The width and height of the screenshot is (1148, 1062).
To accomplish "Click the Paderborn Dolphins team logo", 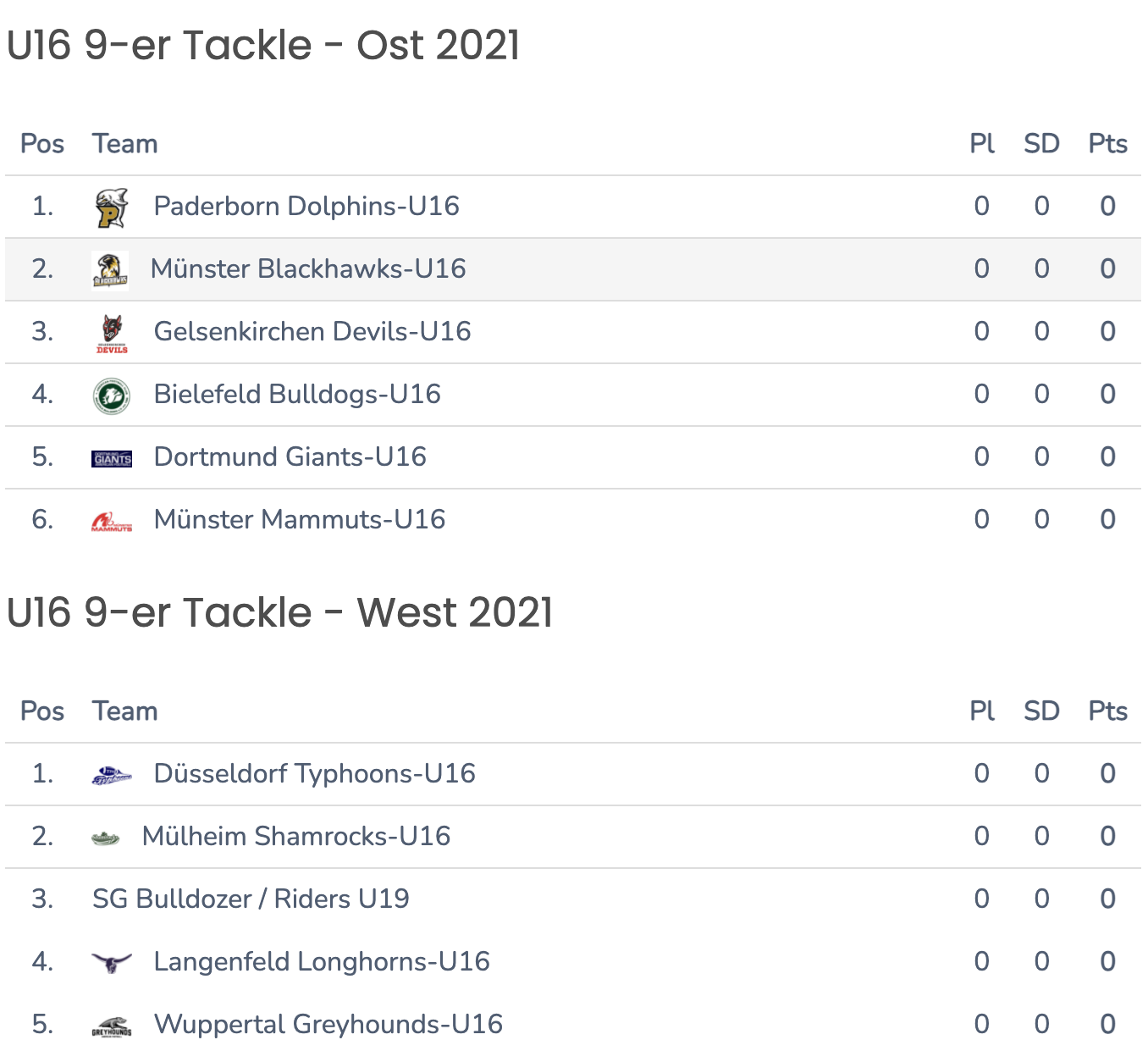I will [112, 208].
